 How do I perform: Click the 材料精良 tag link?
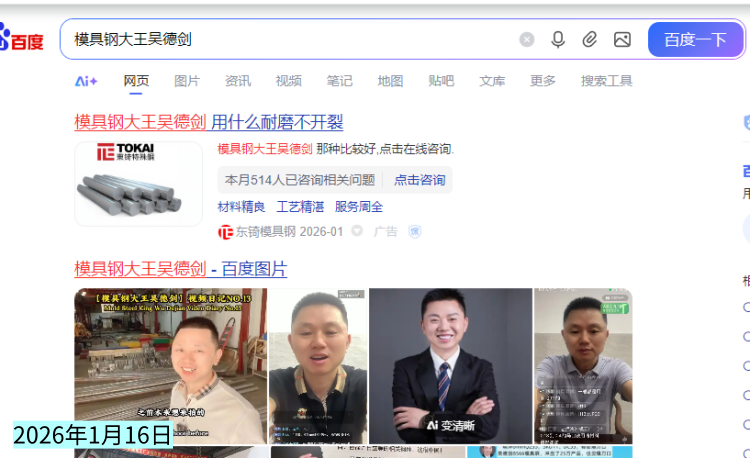coord(241,207)
